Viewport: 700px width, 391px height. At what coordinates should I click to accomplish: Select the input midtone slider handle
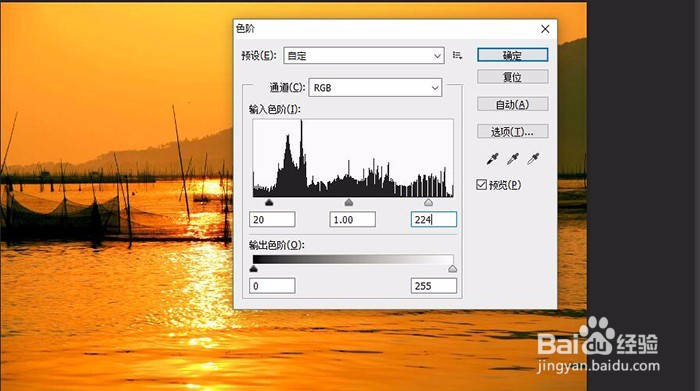point(349,203)
